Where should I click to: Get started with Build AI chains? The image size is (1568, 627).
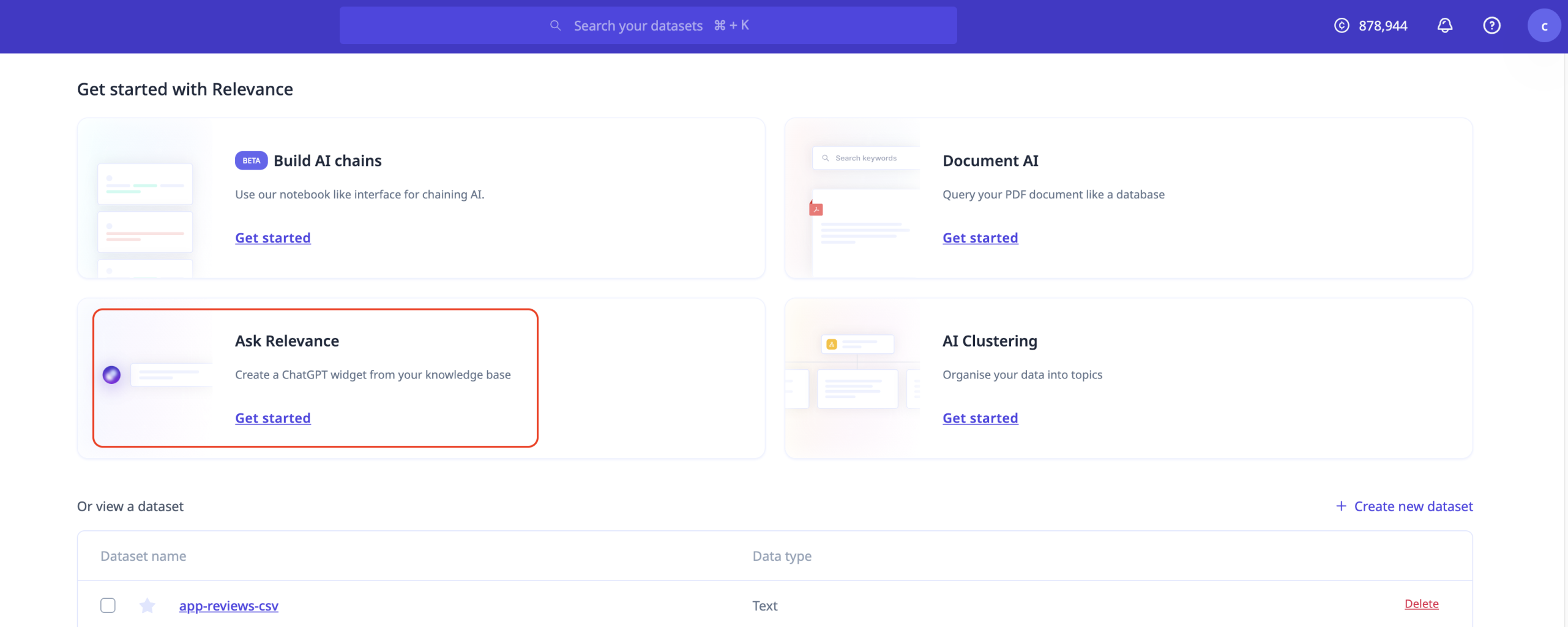273,238
